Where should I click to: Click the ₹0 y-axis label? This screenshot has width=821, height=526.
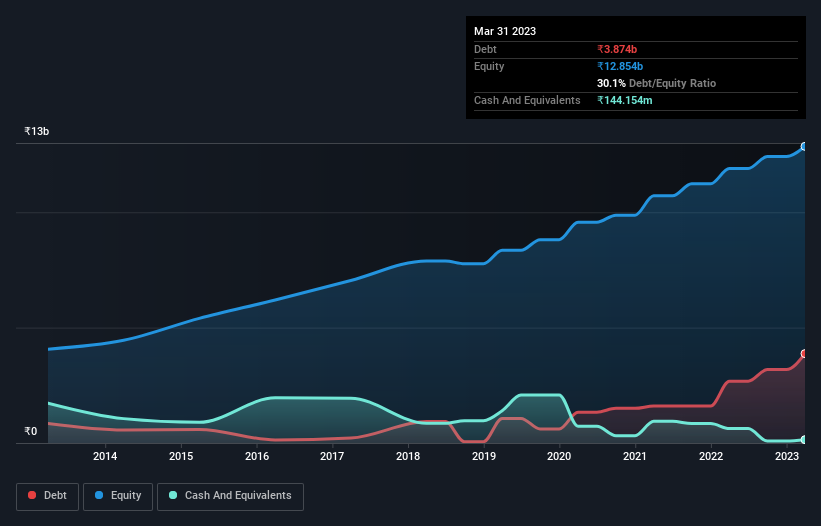pyautogui.click(x=31, y=431)
